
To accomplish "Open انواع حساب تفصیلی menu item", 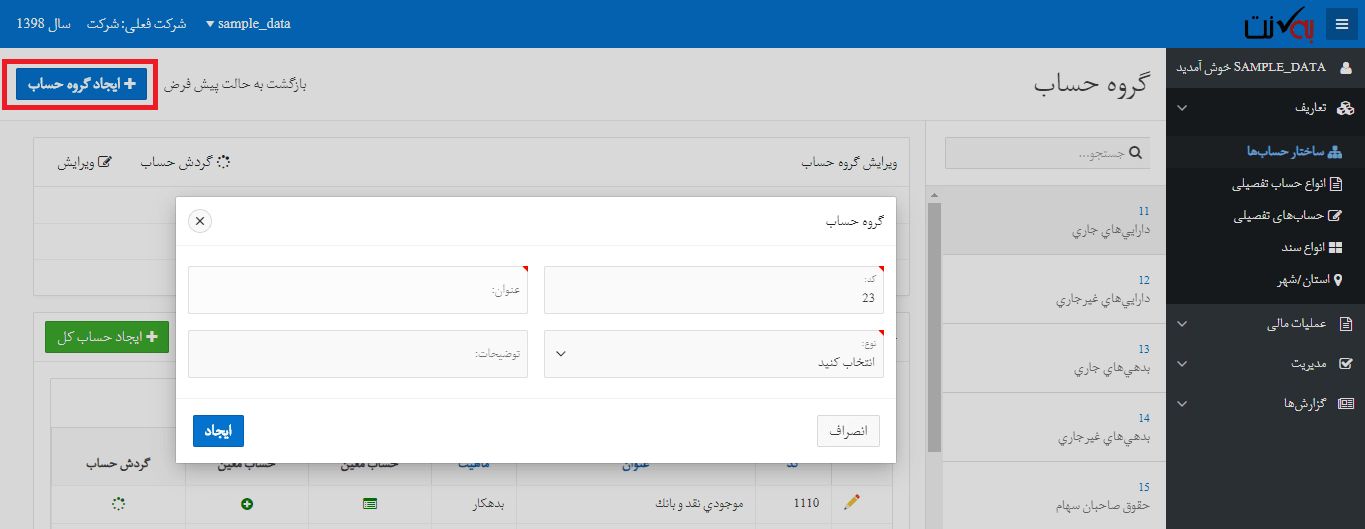I will point(1287,184).
